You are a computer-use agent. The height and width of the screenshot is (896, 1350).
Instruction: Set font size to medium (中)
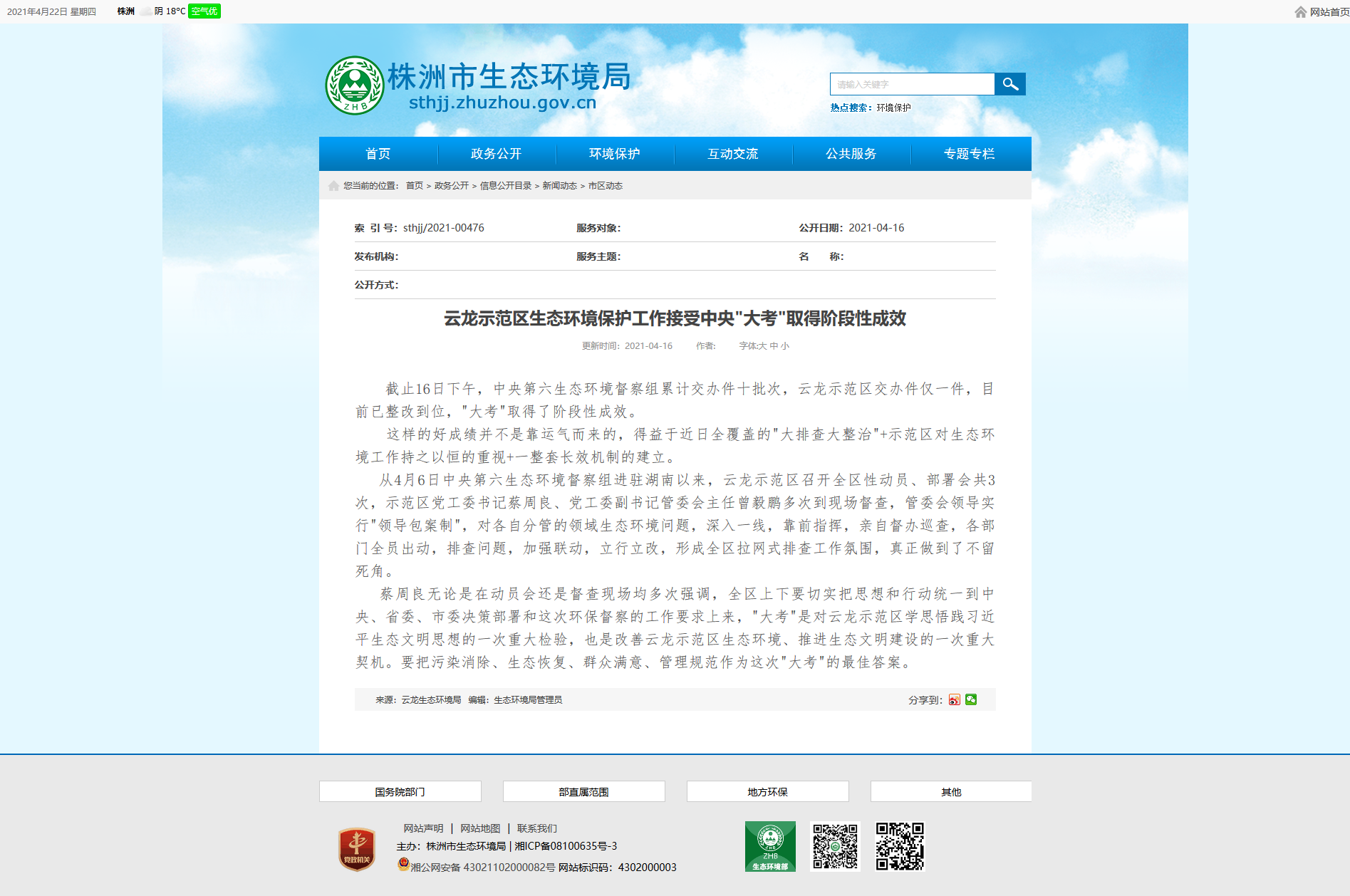[x=774, y=346]
